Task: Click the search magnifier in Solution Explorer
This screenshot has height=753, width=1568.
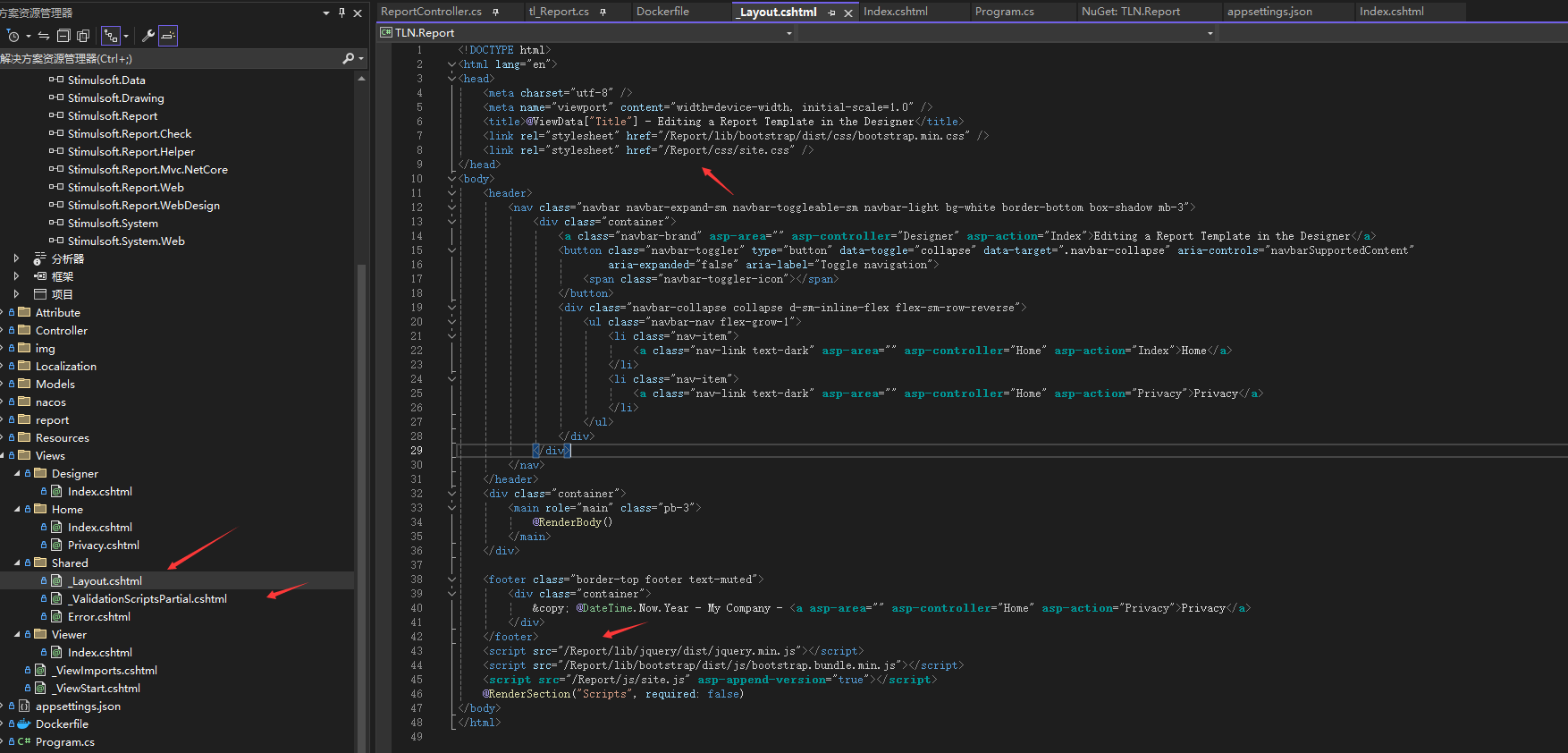Action: click(349, 58)
